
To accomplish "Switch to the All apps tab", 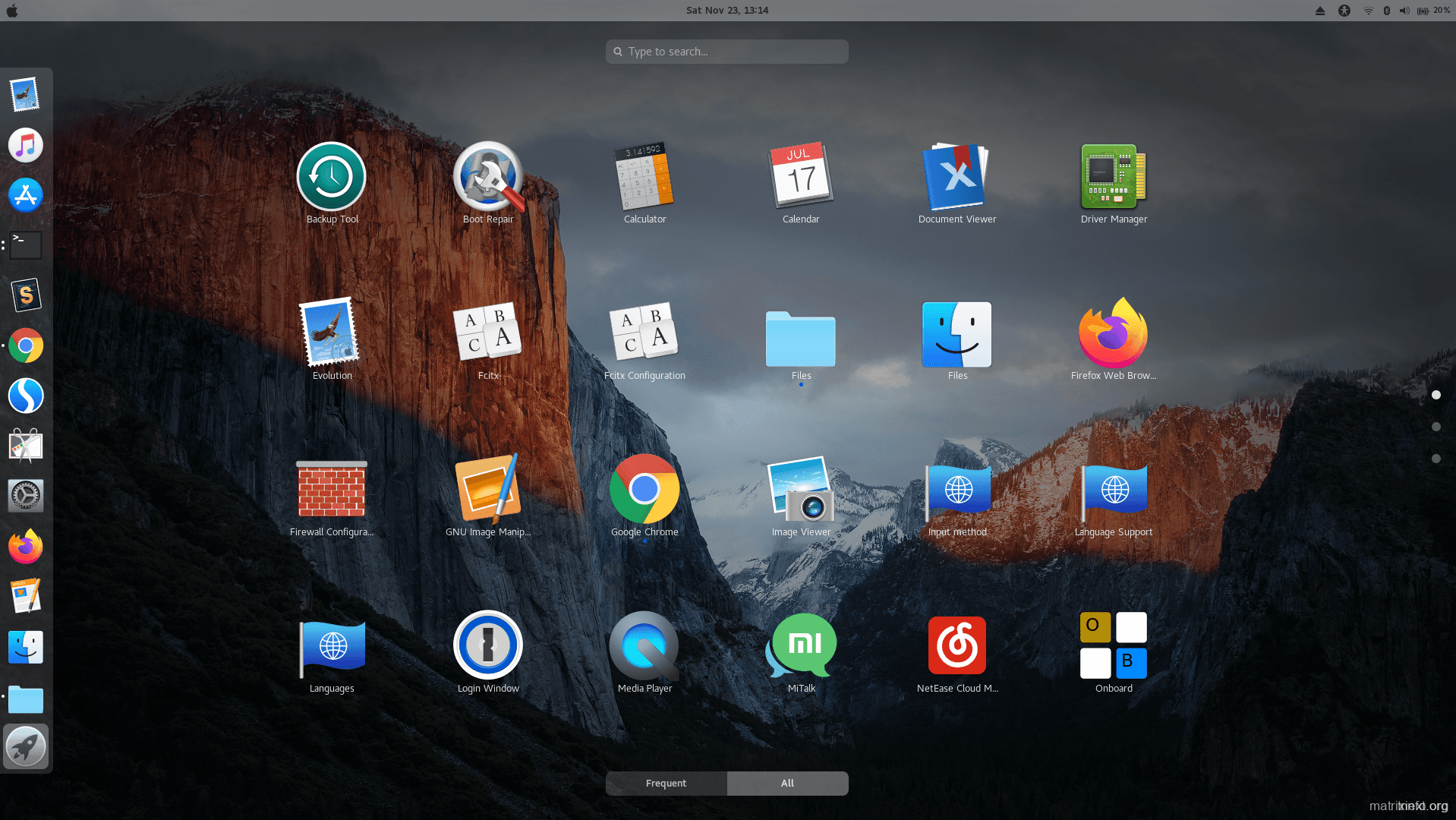I will click(x=787, y=784).
